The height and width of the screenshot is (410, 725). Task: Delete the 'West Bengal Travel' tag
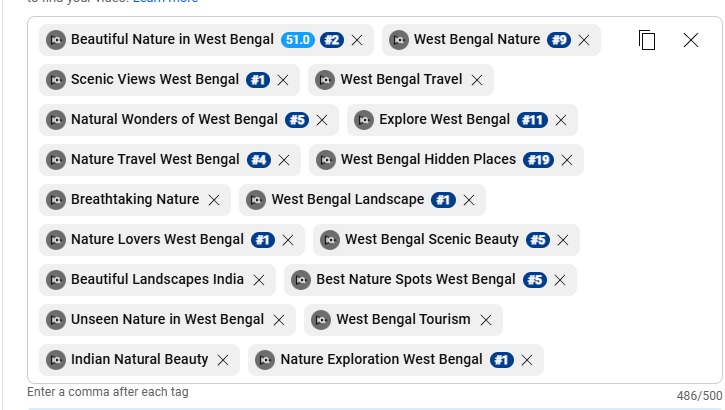[x=476, y=80]
